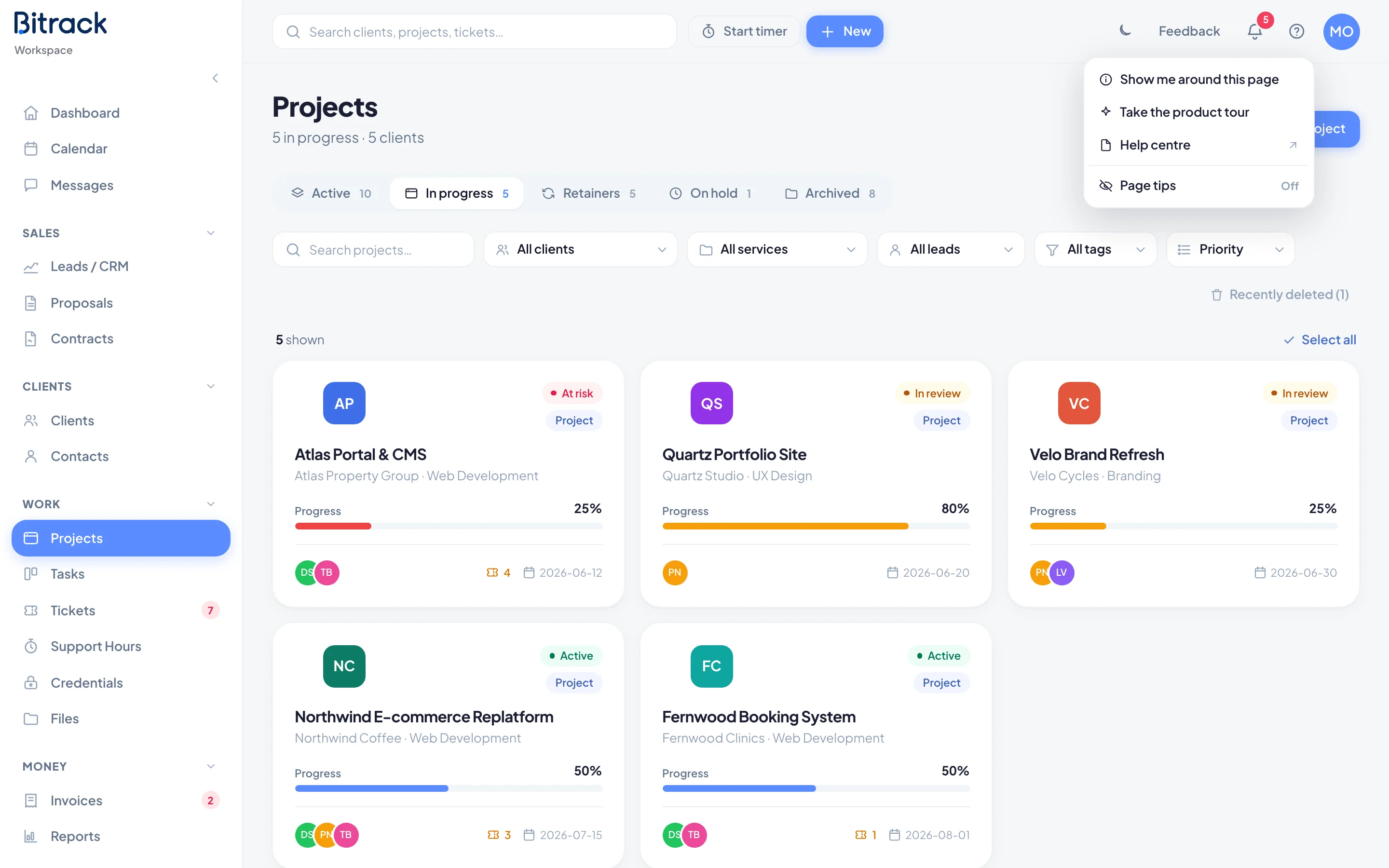Open the All leads dropdown
The image size is (1389, 868).
click(951, 249)
